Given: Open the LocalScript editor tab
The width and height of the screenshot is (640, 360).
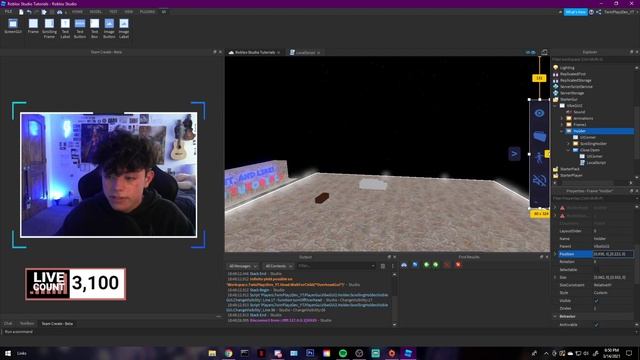Looking at the screenshot, I should point(305,52).
